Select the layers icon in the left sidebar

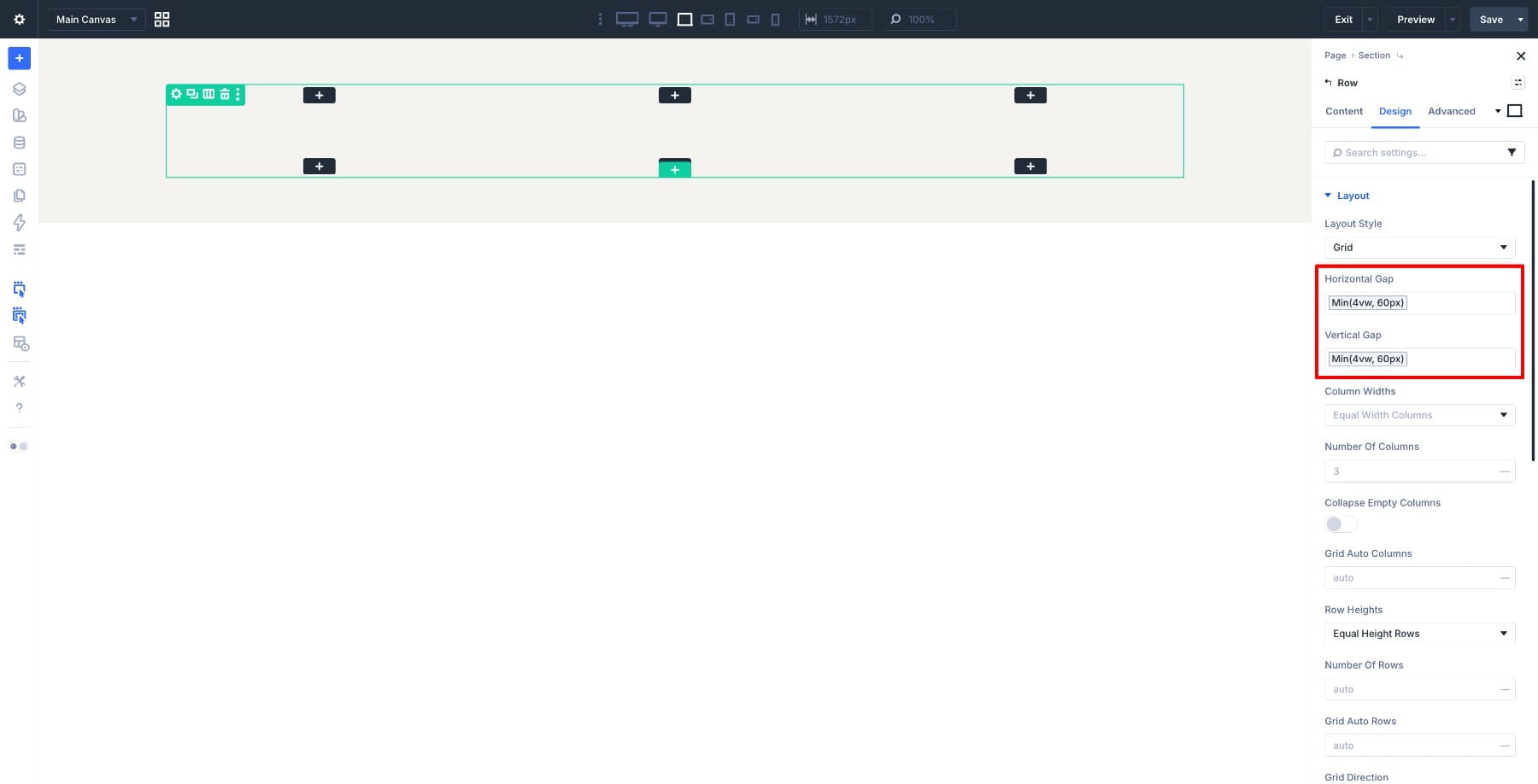tap(19, 88)
